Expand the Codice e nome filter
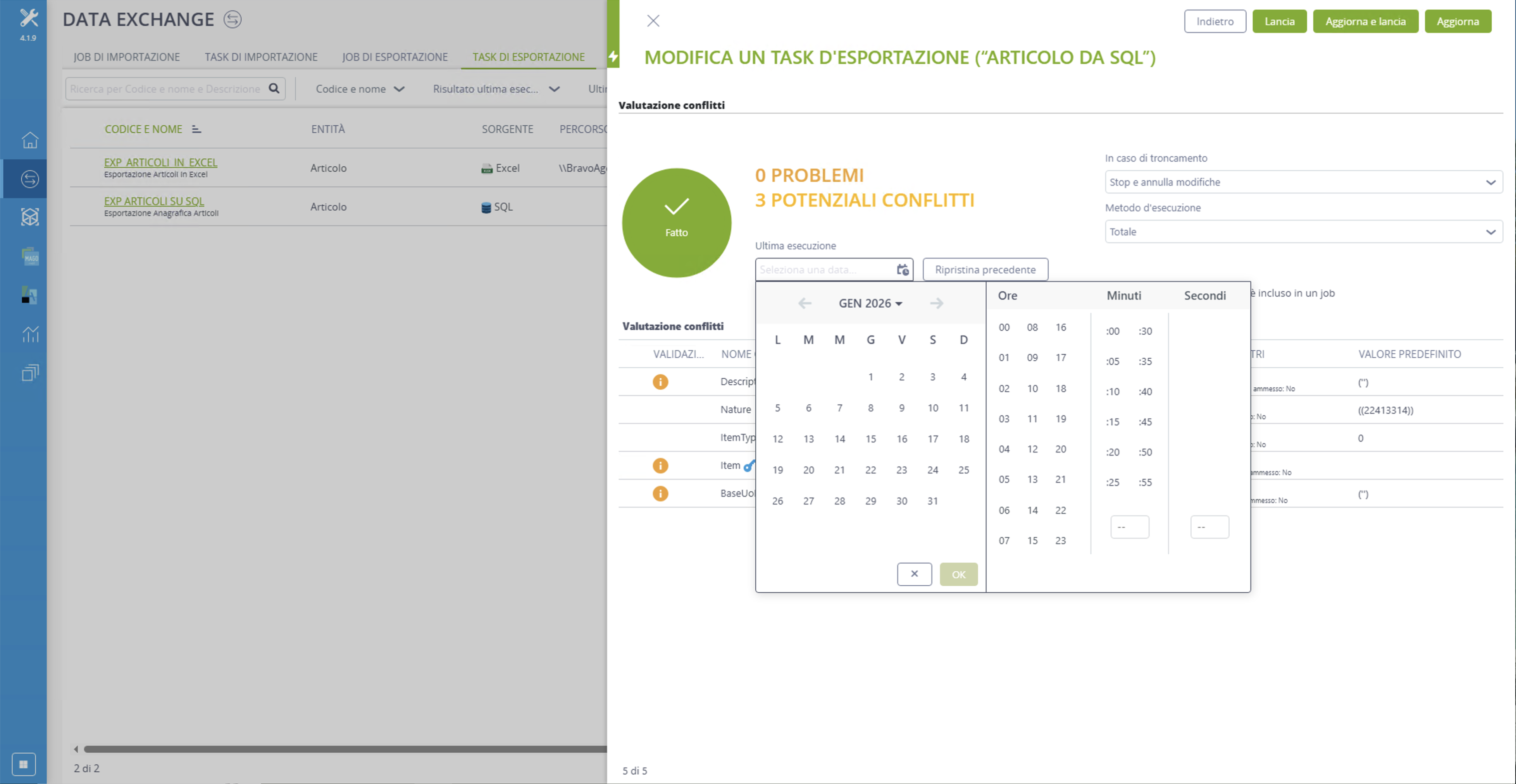Image resolution: width=1516 pixels, height=784 pixels. point(360,89)
